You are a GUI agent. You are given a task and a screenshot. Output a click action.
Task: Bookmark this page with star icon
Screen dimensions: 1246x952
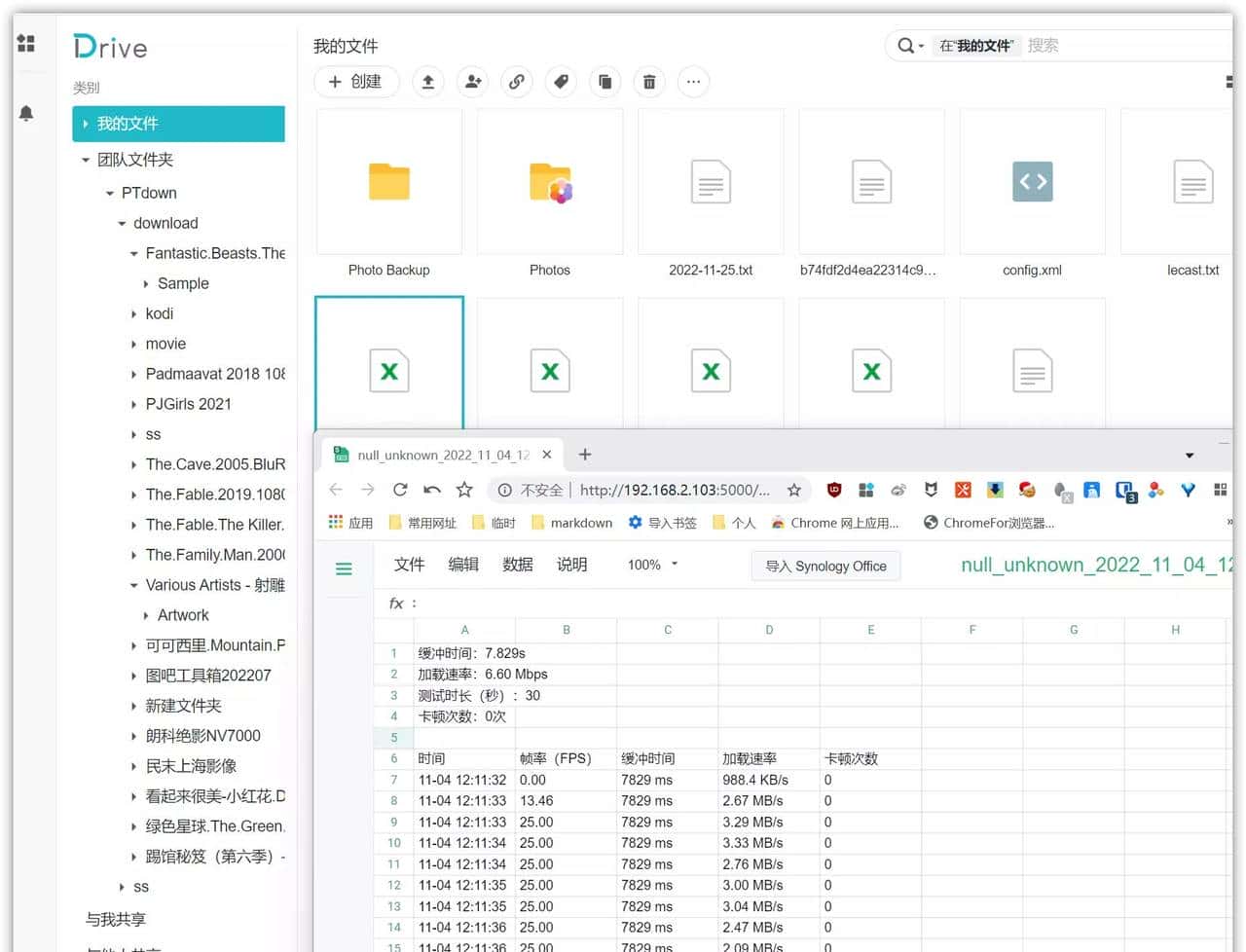click(x=794, y=490)
